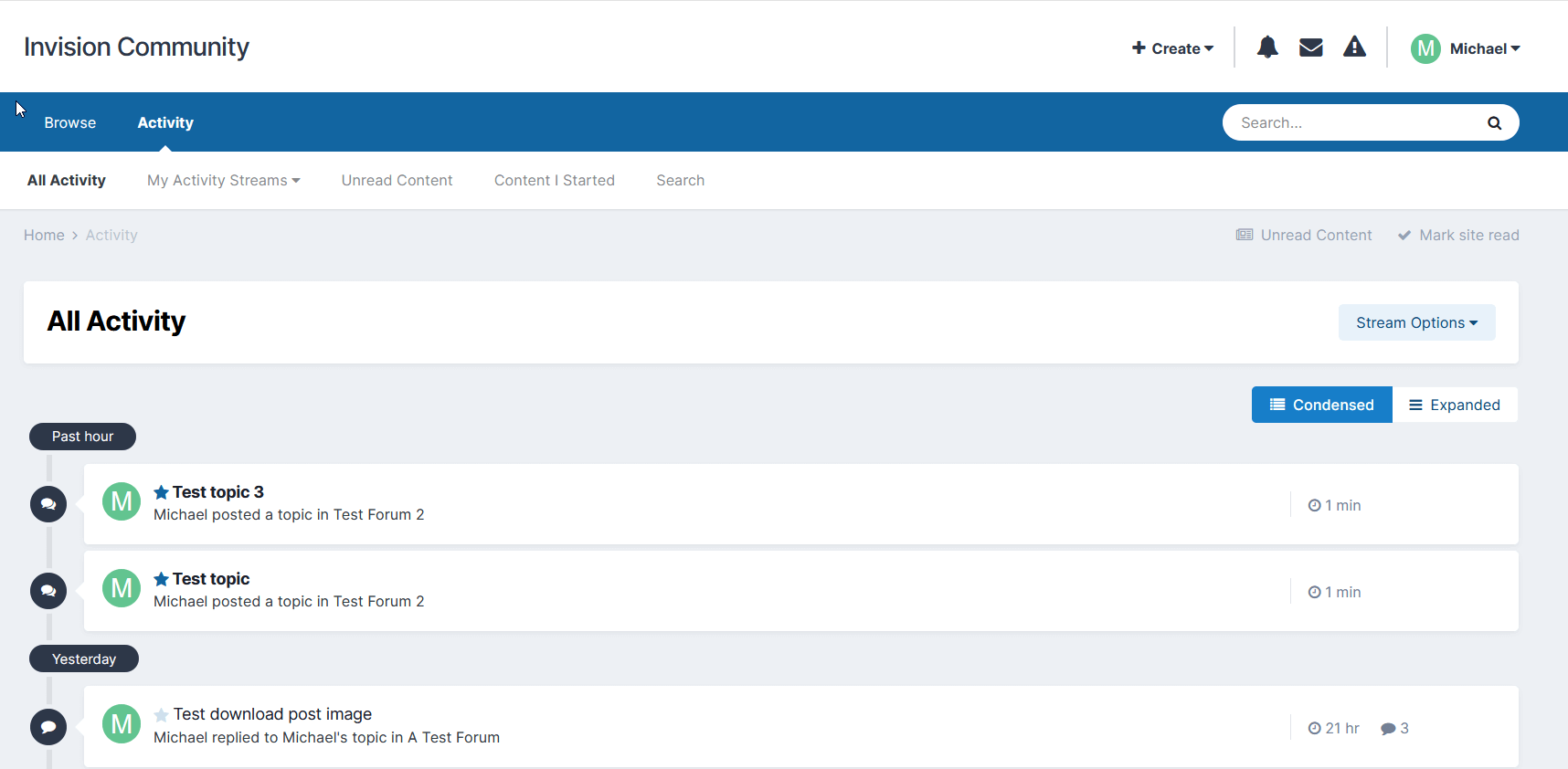This screenshot has height=769, width=1568.
Task: Click the reply bubble icon for Test download post image
Action: [x=48, y=727]
